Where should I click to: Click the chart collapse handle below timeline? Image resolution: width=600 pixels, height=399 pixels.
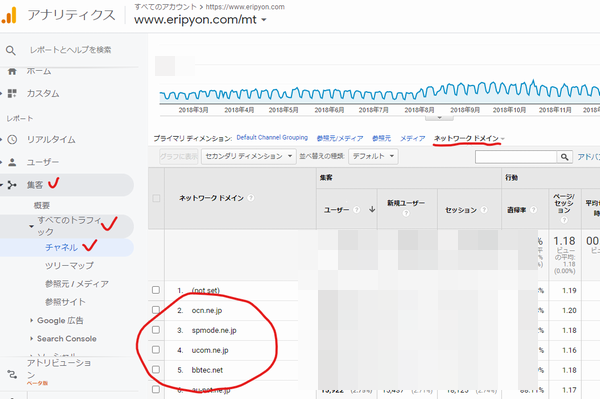click(439, 117)
